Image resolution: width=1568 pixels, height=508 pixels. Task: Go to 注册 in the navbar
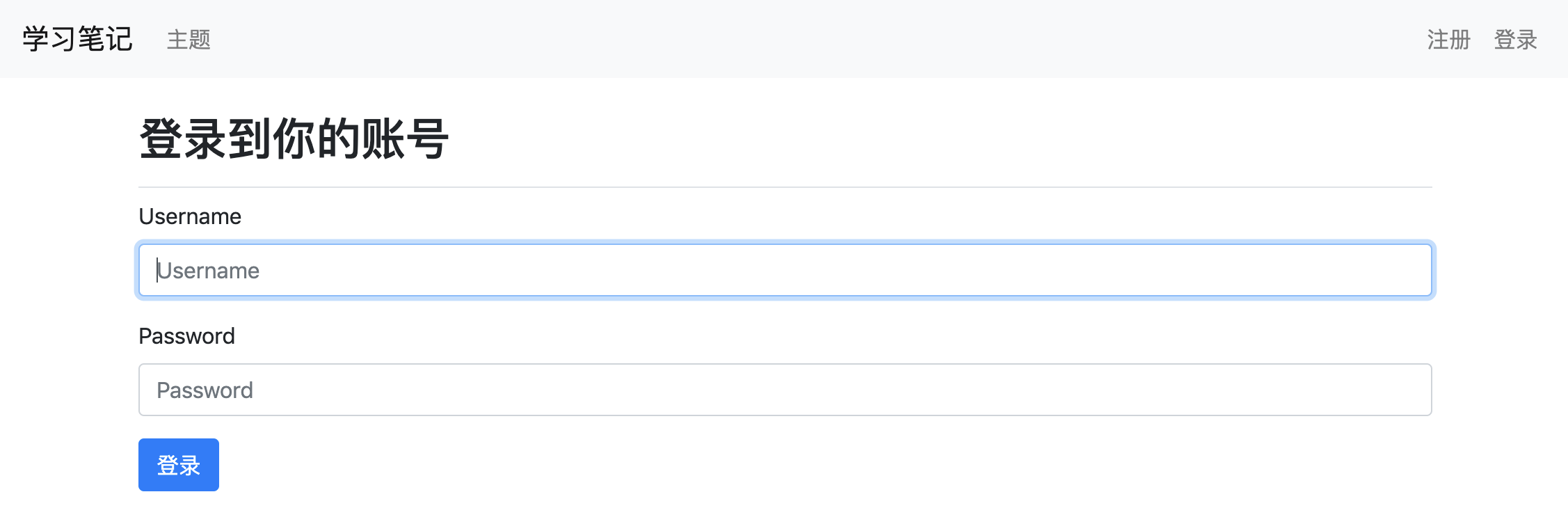coord(1448,40)
